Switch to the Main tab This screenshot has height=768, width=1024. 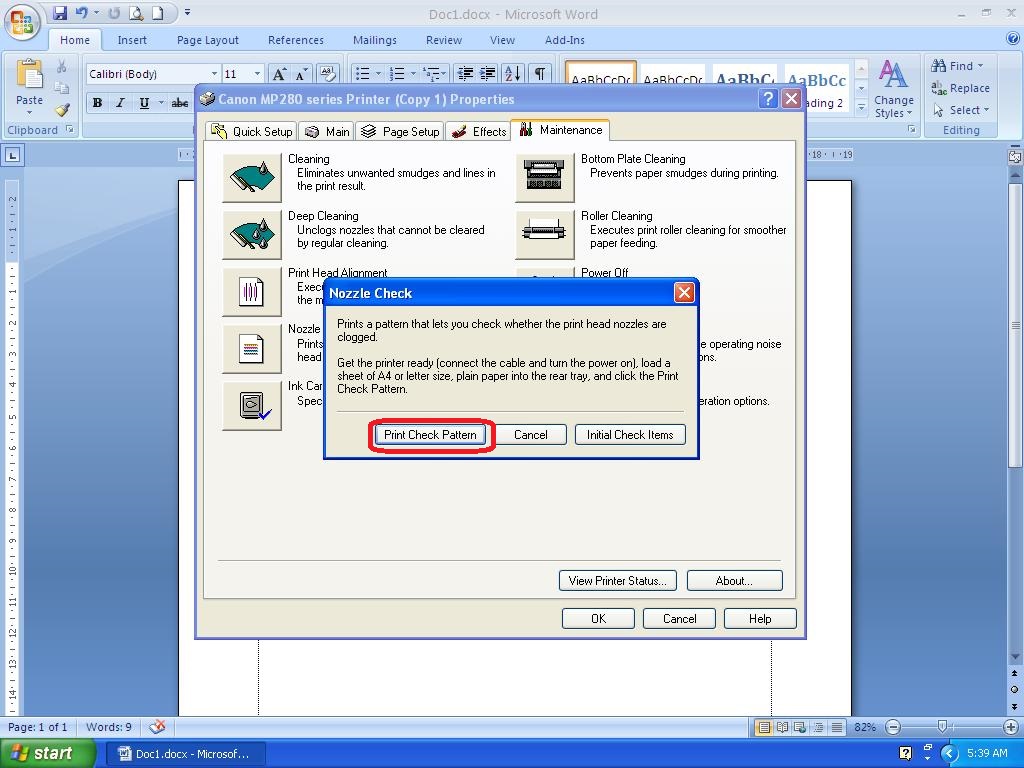click(327, 131)
